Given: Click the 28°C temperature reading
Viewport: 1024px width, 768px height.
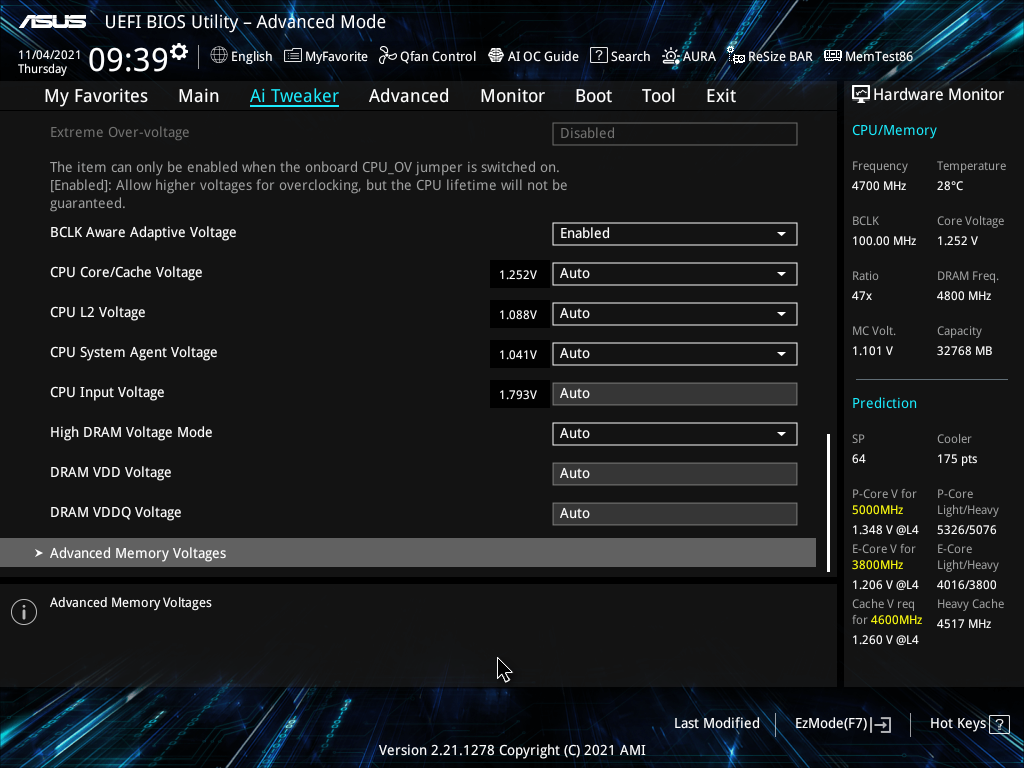Looking at the screenshot, I should click(950, 186).
